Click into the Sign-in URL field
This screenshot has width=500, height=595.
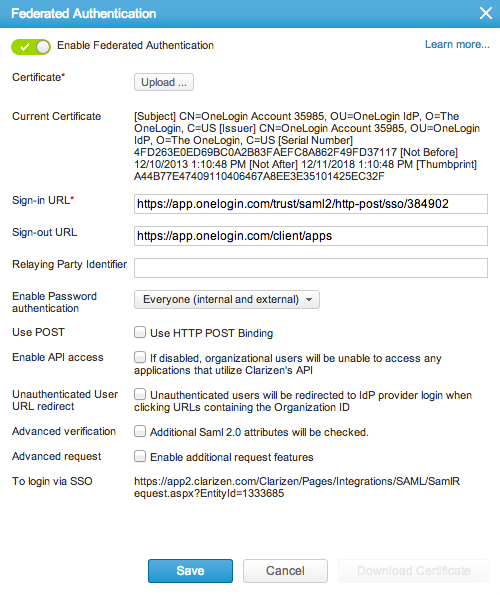tap(311, 204)
